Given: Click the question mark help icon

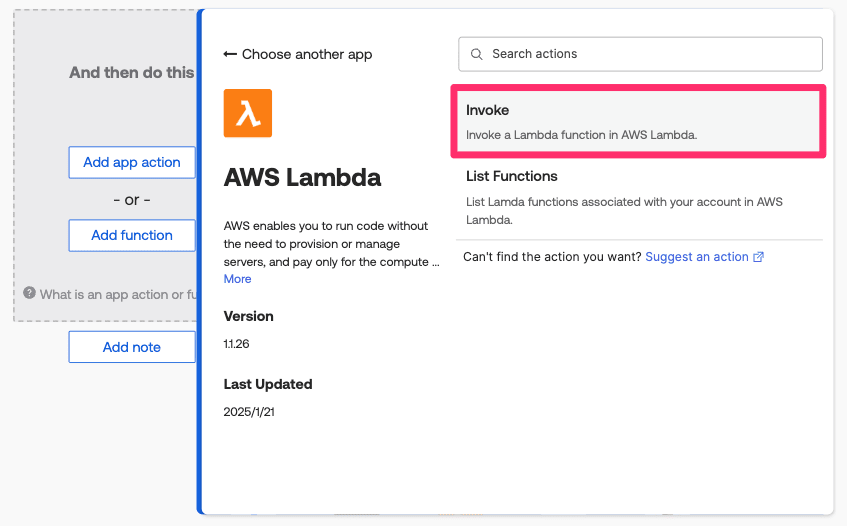Looking at the screenshot, I should 30,293.
